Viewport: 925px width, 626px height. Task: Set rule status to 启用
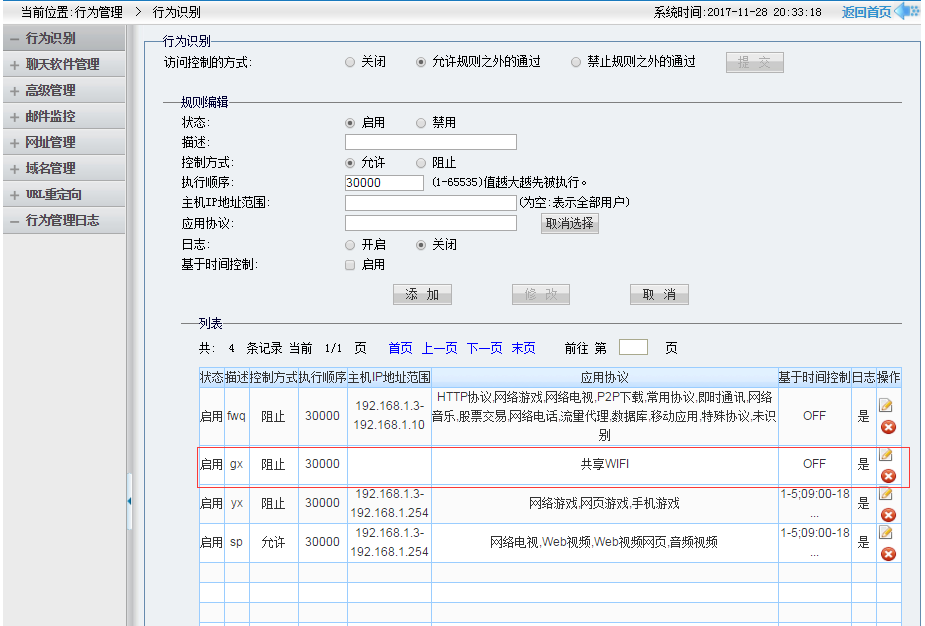coord(350,123)
